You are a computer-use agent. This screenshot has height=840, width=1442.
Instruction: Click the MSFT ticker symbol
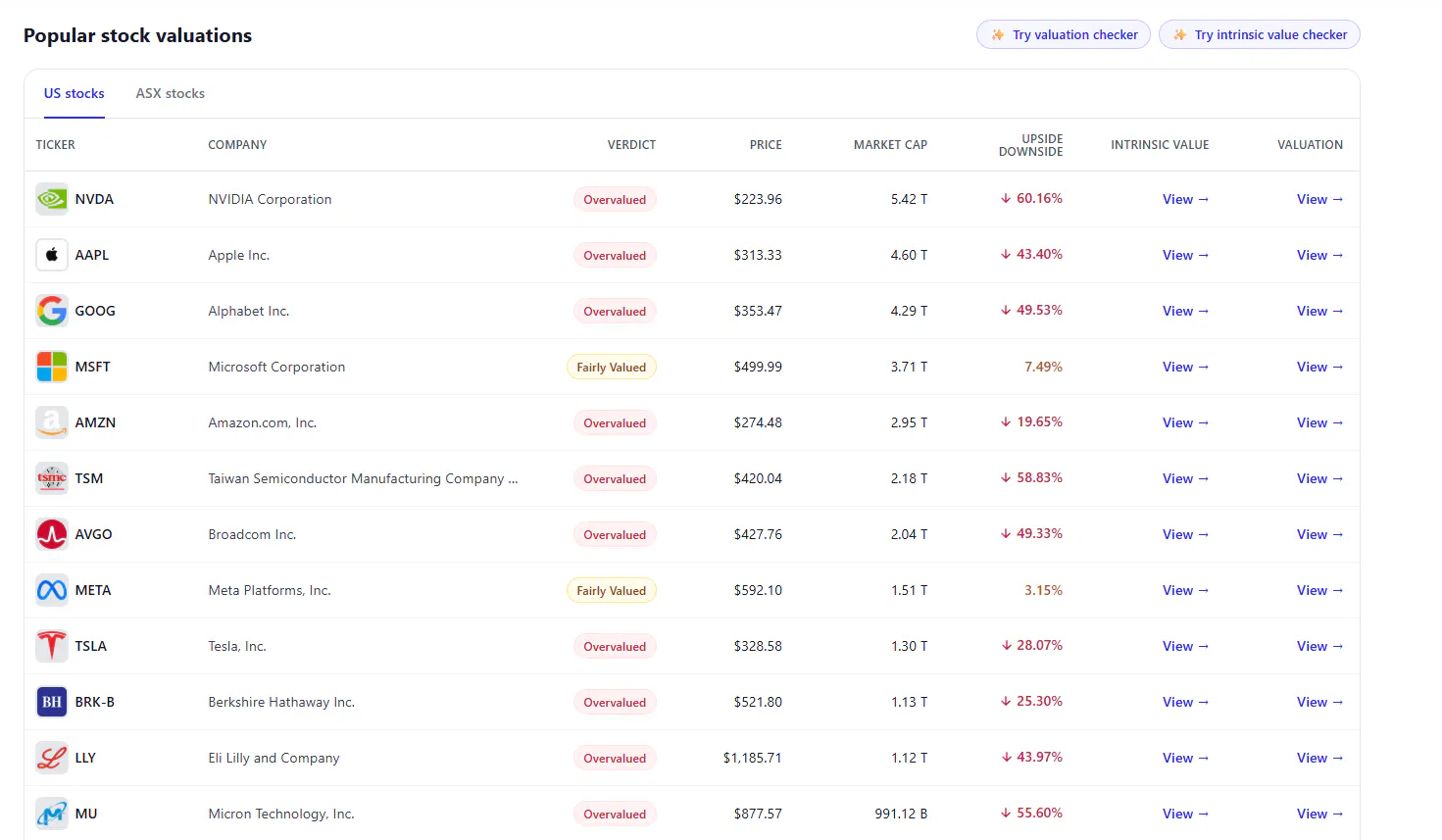(x=93, y=367)
